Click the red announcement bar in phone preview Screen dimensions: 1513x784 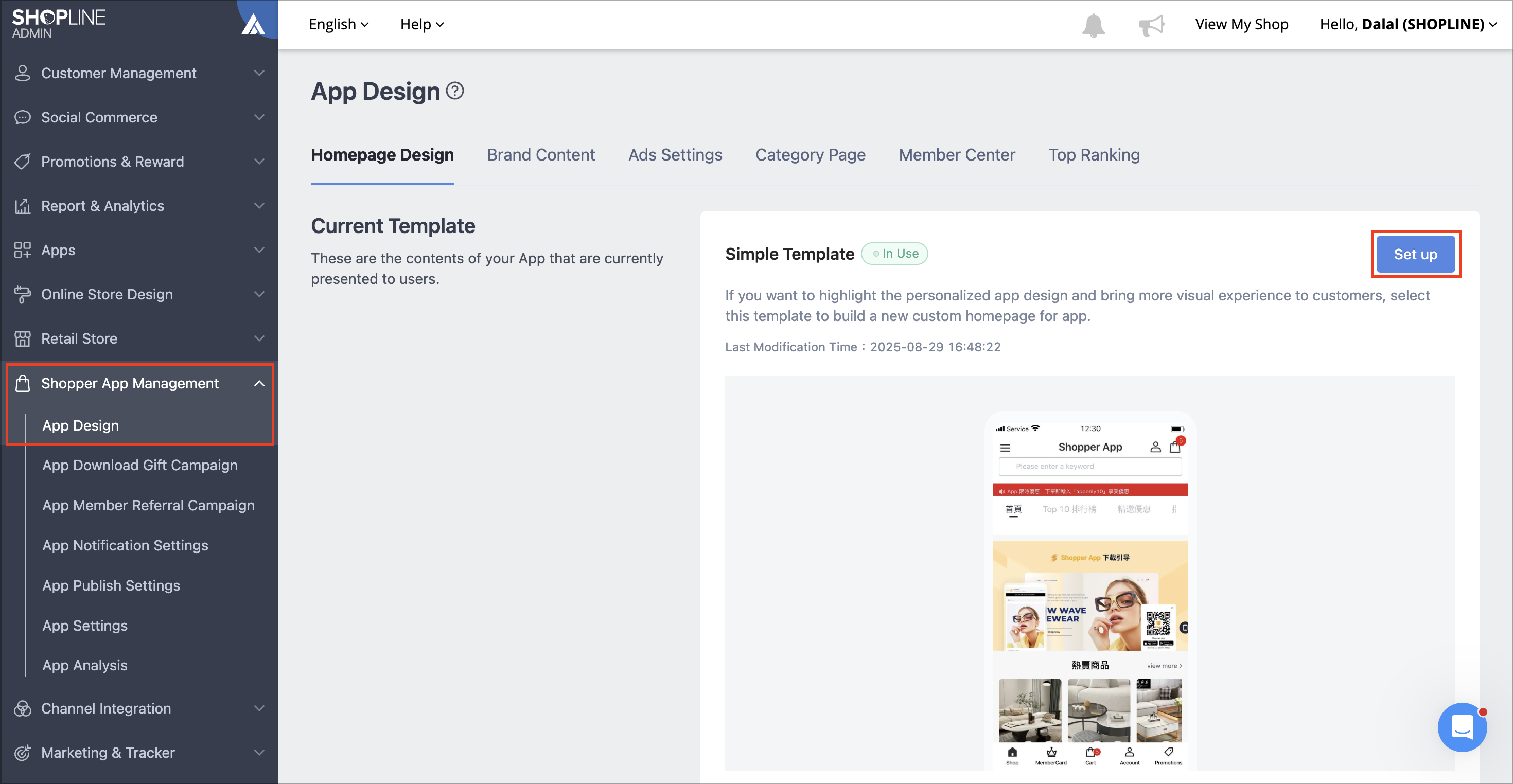point(1090,491)
